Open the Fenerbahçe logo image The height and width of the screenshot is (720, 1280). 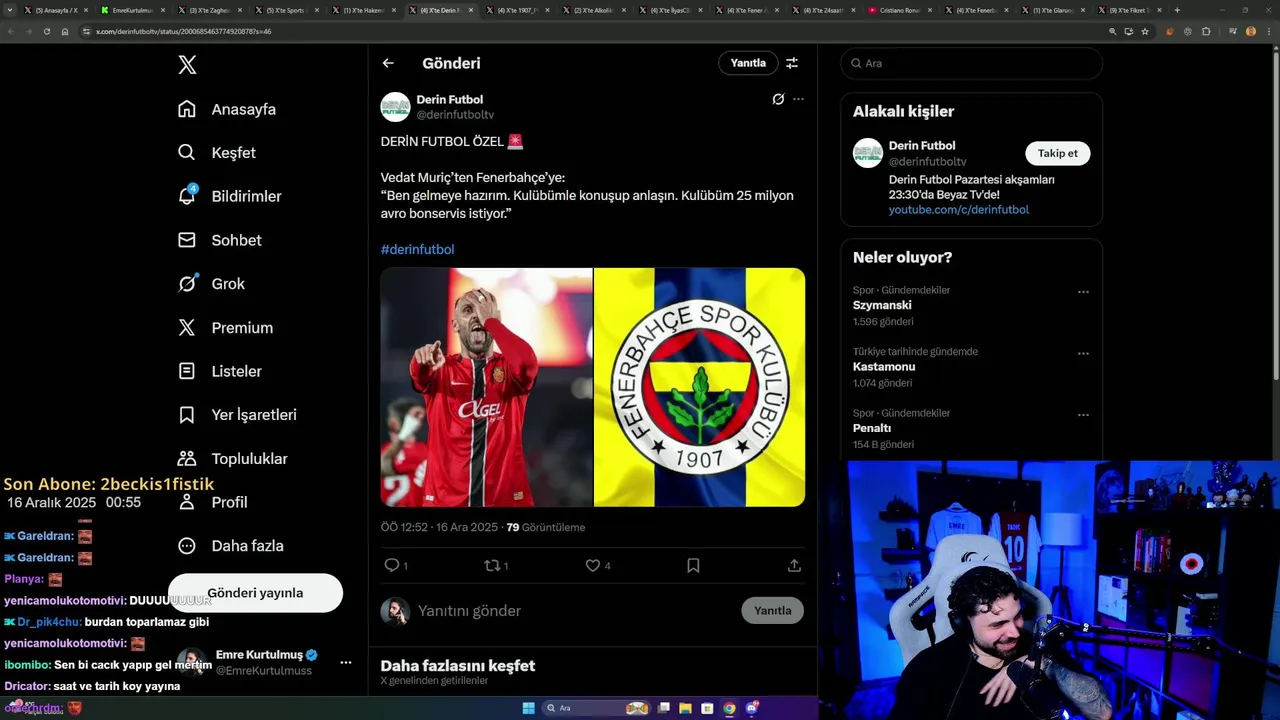point(700,387)
